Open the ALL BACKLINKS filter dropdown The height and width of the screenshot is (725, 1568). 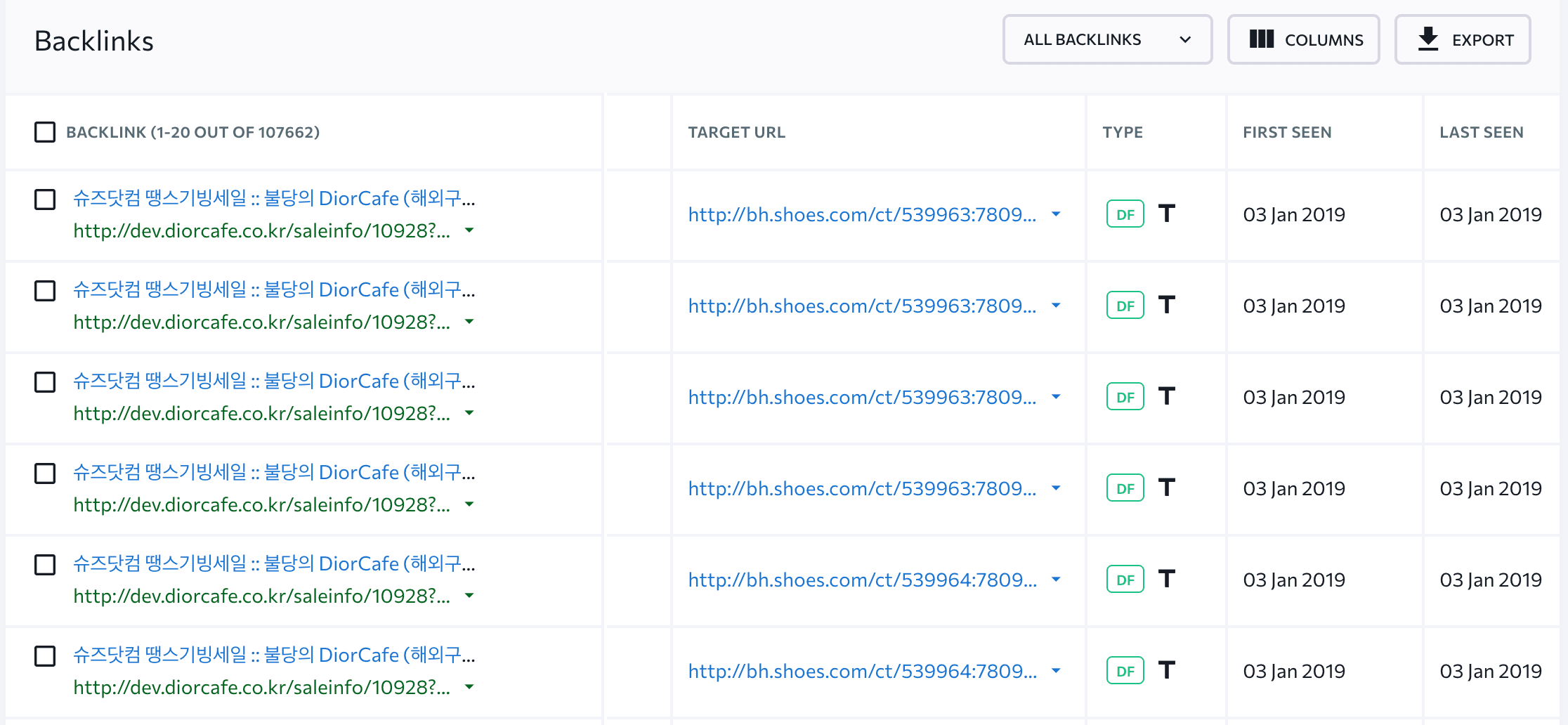click(x=1107, y=39)
